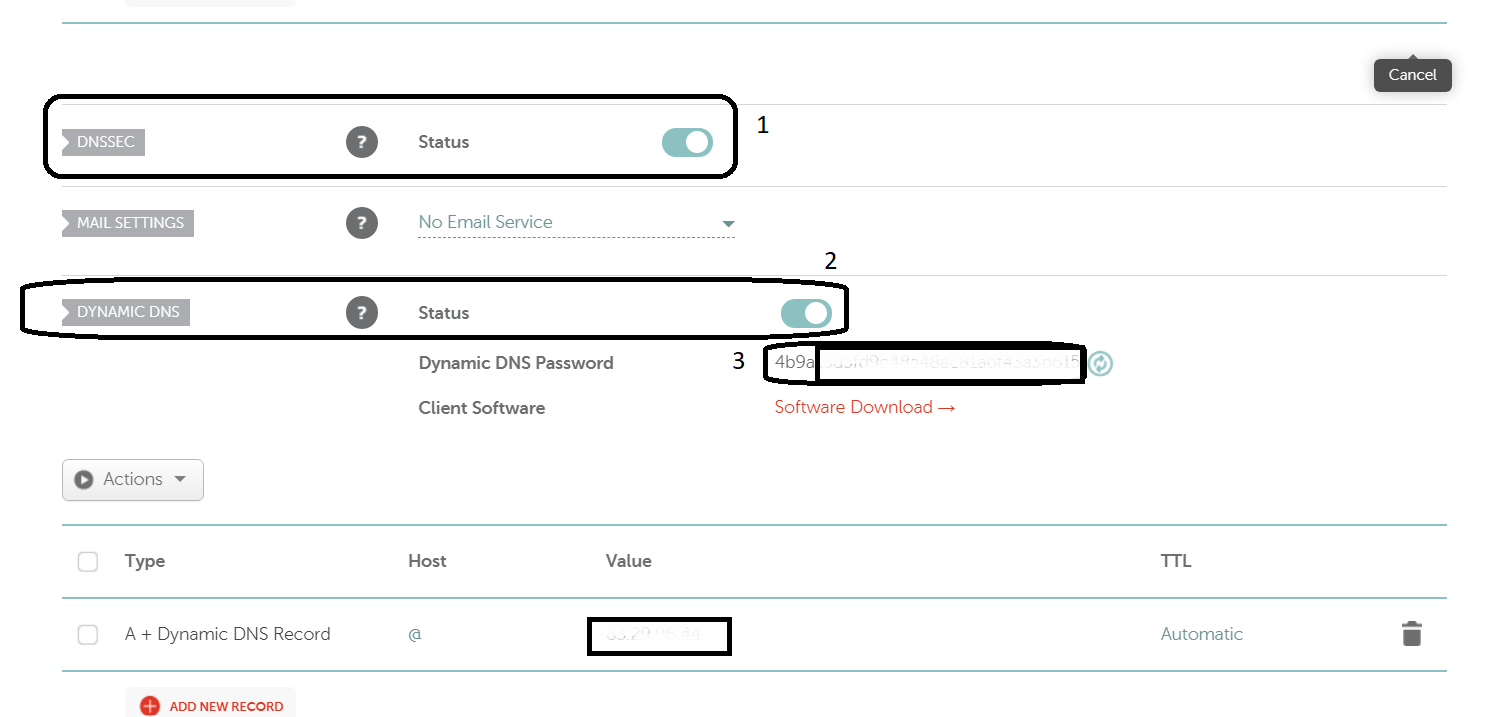Click the Type column header
This screenshot has height=717, width=1511.
coord(145,561)
